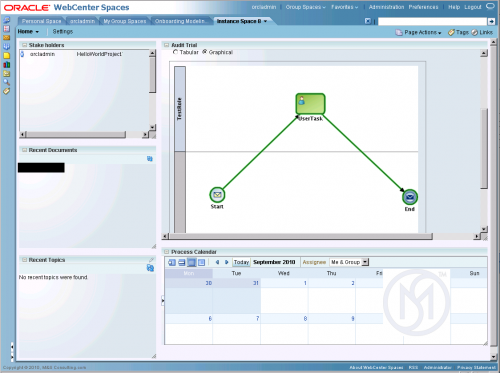This screenshot has width=500, height=373.
Task: Click the chat bubble icon beside Logout
Action: coord(490,7)
